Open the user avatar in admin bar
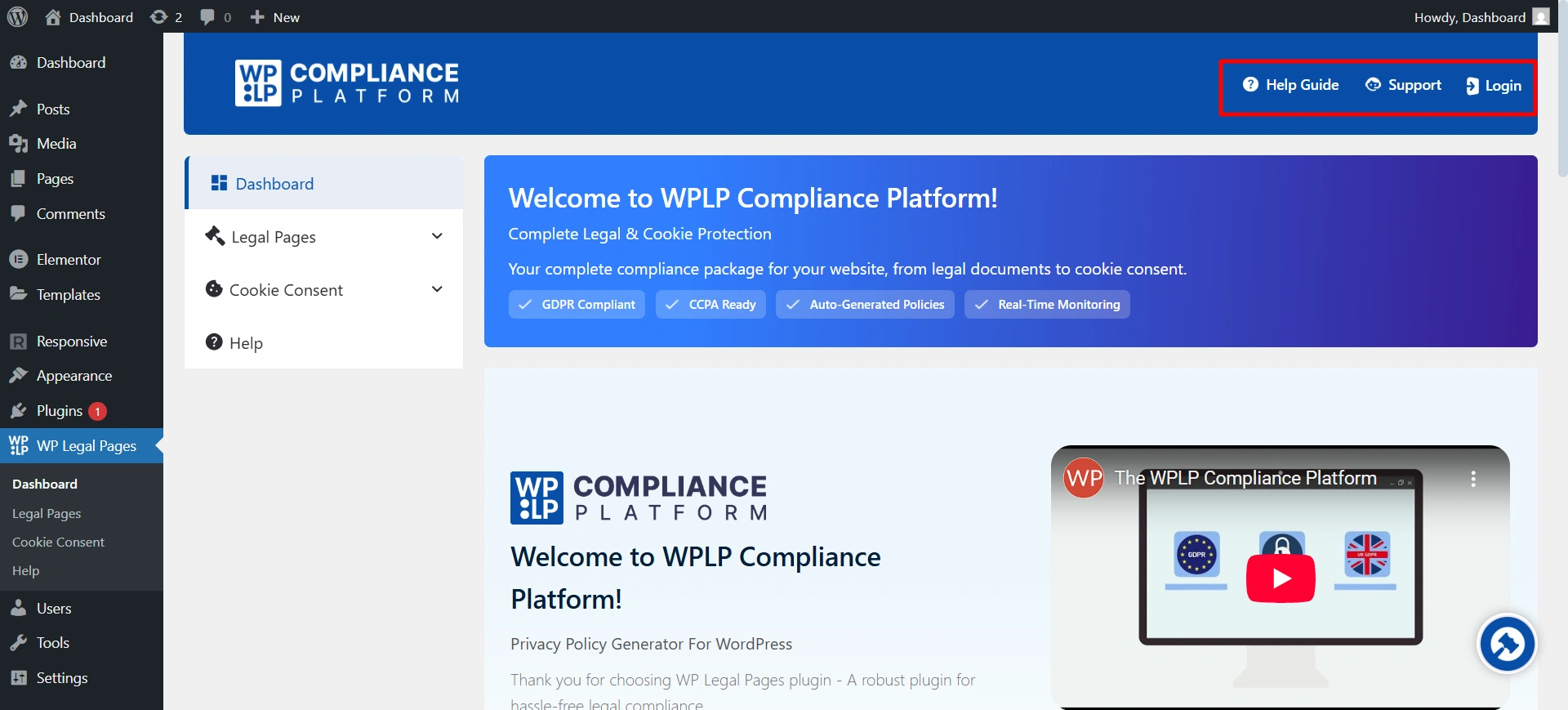1568x710 pixels. pyautogui.click(x=1541, y=17)
